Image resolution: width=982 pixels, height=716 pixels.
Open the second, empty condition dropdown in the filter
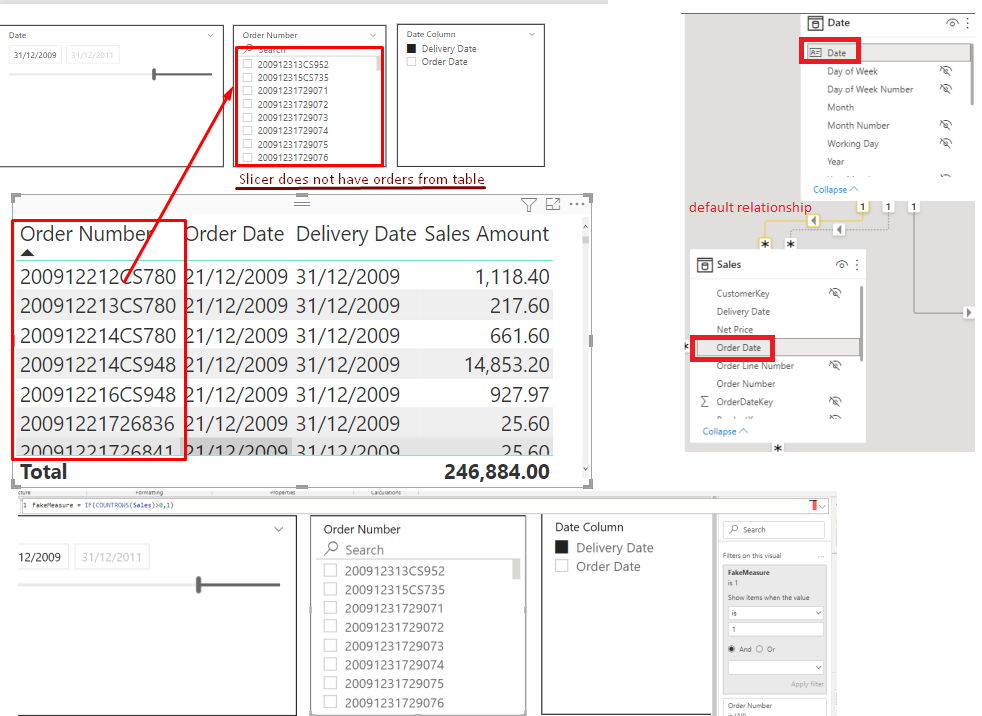click(775, 667)
